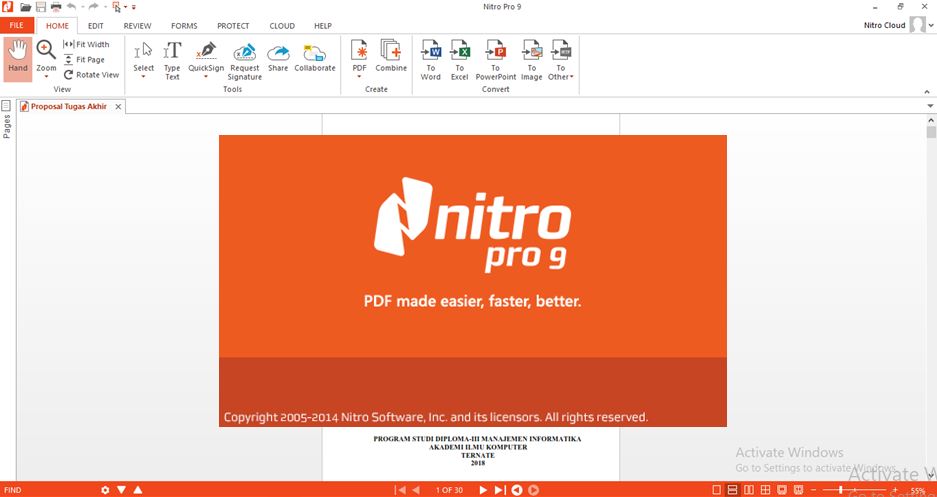The image size is (937, 497).
Task: Activate the Type Text tool
Action: [x=172, y=60]
